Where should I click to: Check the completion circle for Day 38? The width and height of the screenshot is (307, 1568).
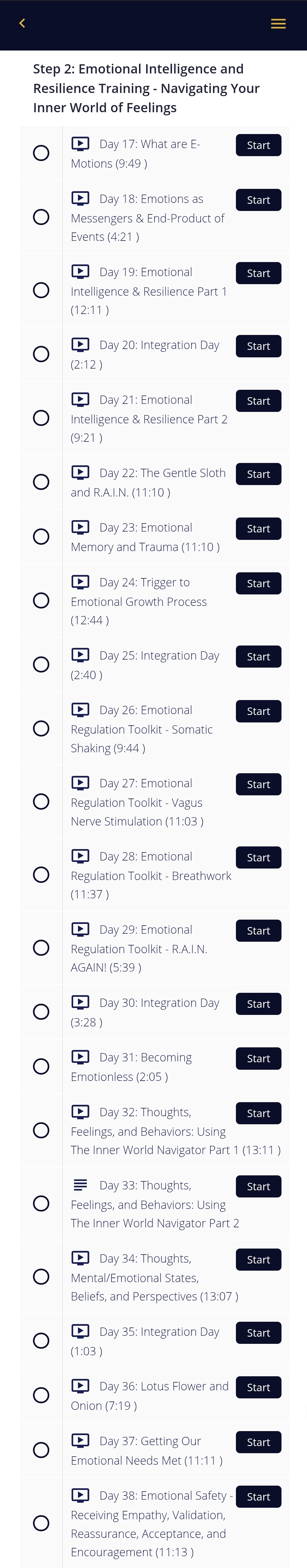point(41,1523)
